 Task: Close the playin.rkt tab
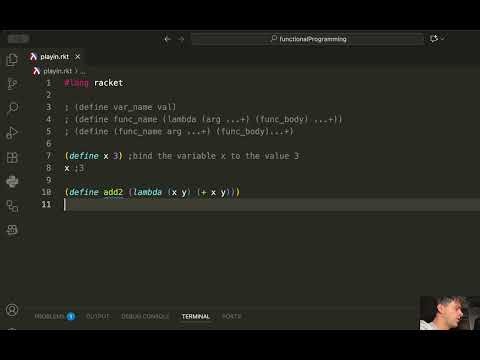pyautogui.click(x=78, y=57)
